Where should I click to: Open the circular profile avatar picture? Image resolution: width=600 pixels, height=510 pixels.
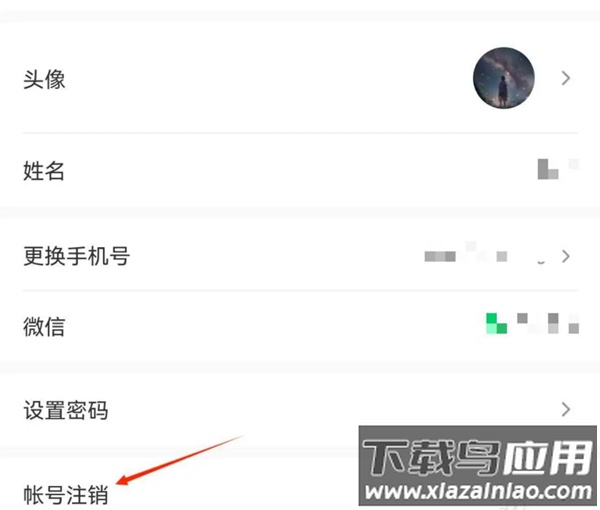[504, 78]
